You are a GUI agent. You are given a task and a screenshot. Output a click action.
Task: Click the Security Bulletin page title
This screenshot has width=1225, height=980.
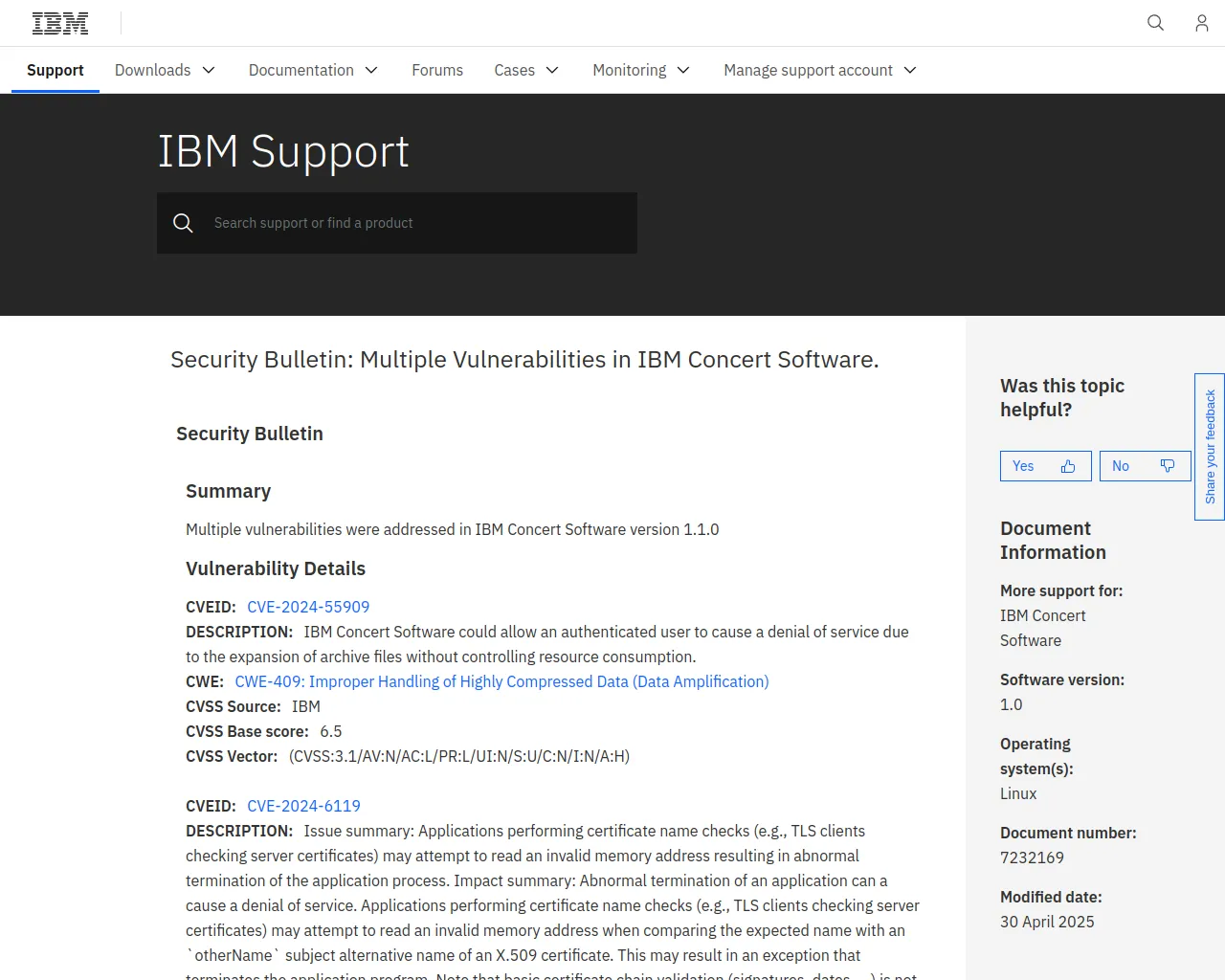pyautogui.click(x=524, y=360)
